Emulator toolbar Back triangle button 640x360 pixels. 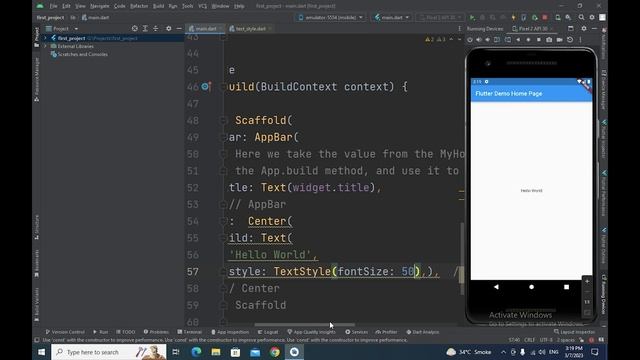point(518,40)
